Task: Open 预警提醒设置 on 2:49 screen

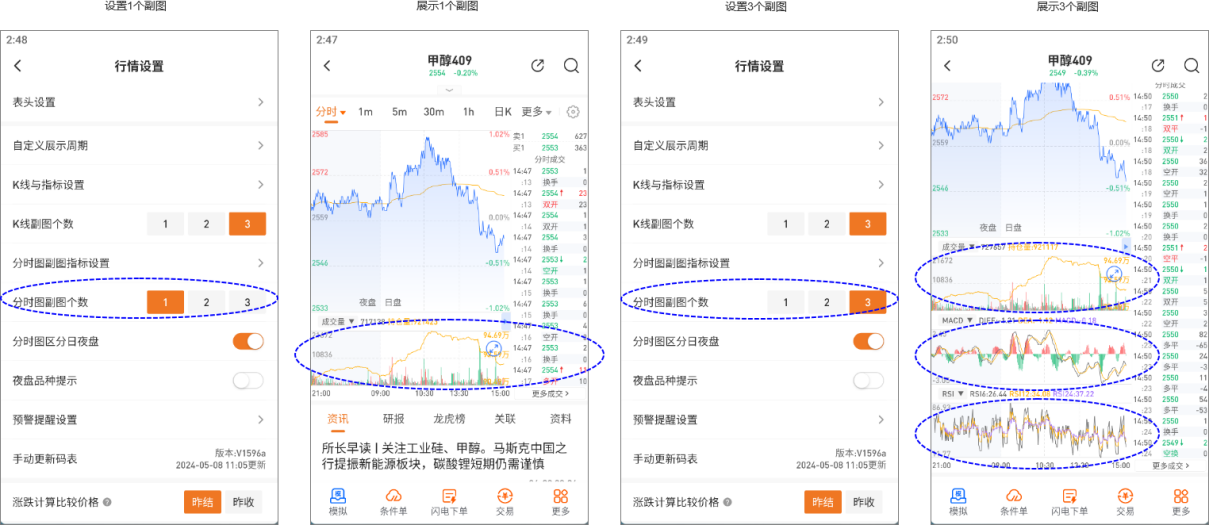Action: pos(759,420)
